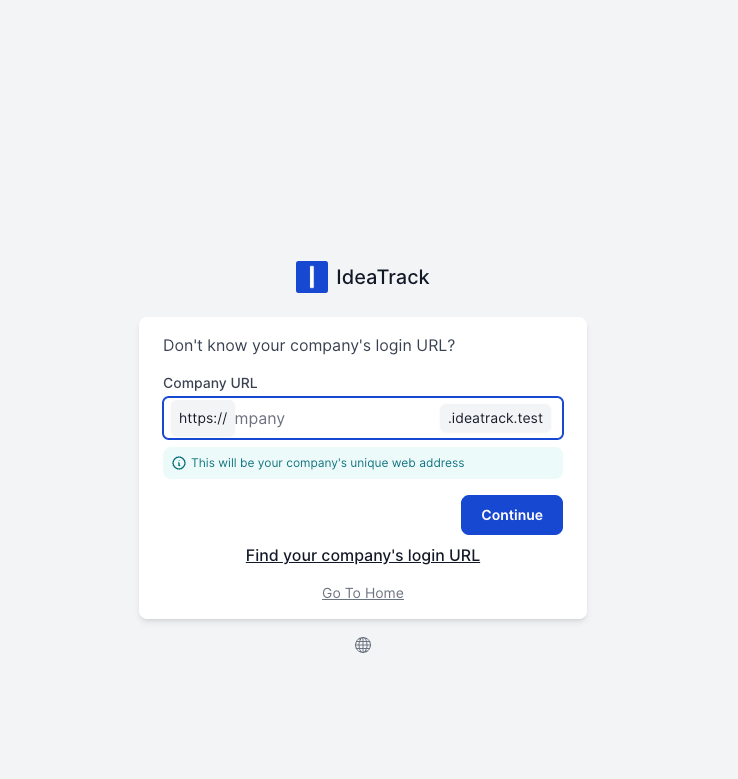Click the unique web address hint text

(x=328, y=463)
